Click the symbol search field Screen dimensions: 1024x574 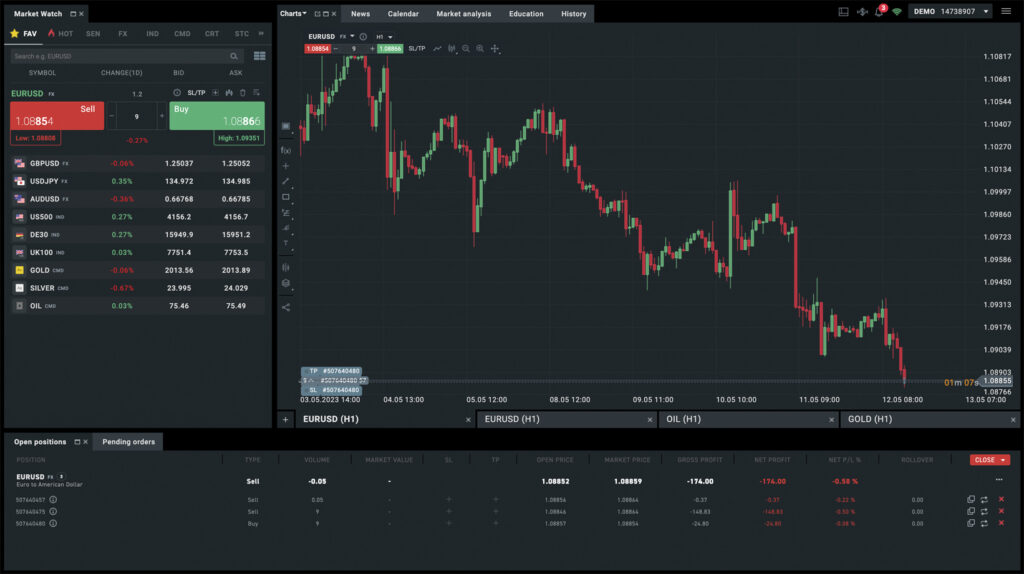click(120, 56)
